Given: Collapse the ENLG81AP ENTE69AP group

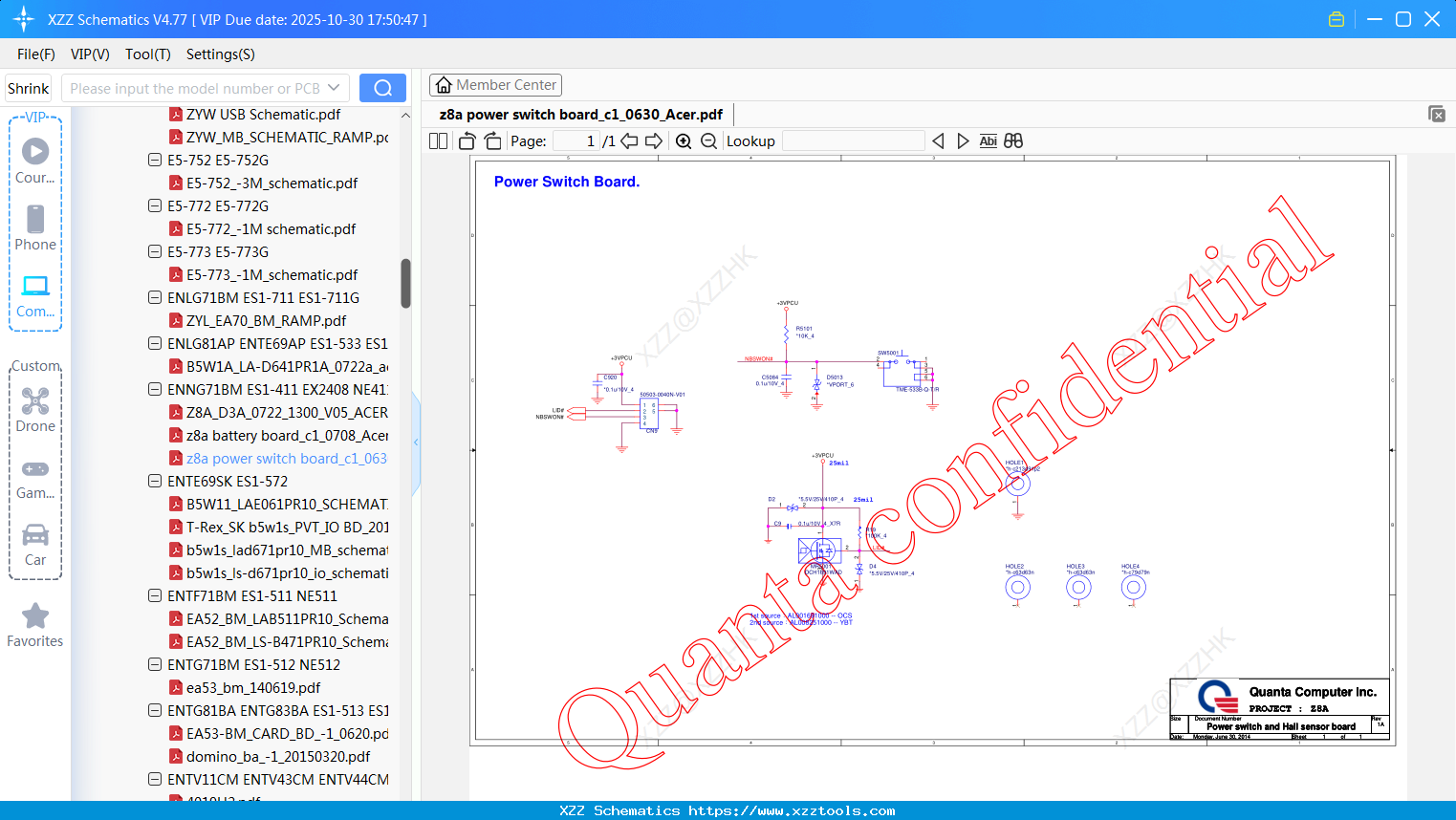Looking at the screenshot, I should coord(155,343).
